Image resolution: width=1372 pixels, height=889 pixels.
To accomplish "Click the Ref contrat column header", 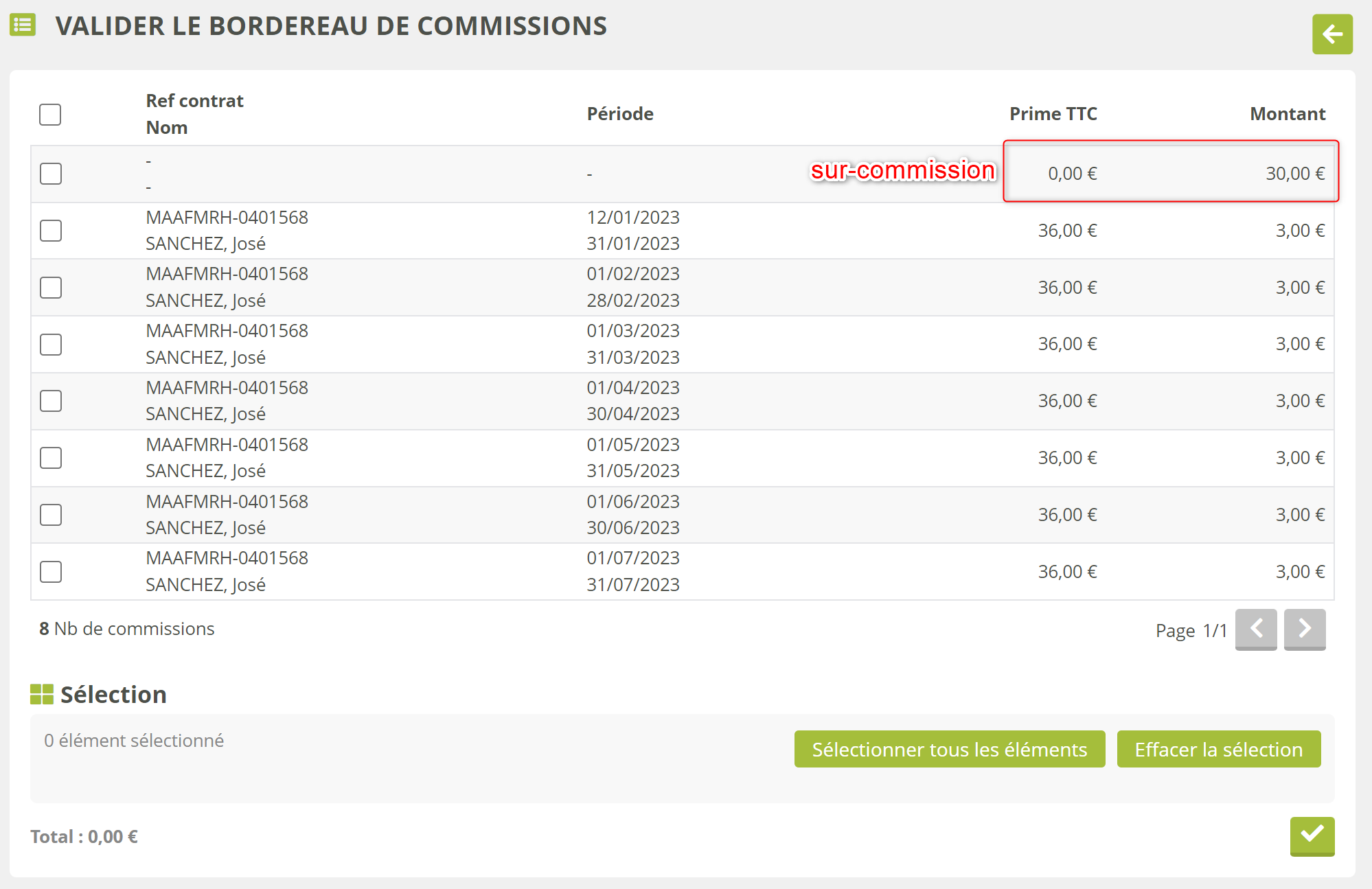I will point(194,101).
